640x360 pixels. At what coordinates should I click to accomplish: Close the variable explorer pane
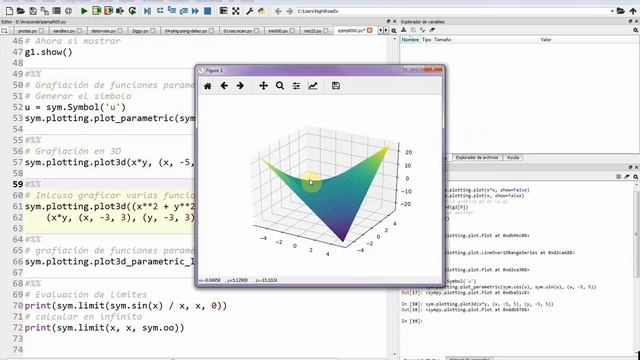[x=636, y=21]
